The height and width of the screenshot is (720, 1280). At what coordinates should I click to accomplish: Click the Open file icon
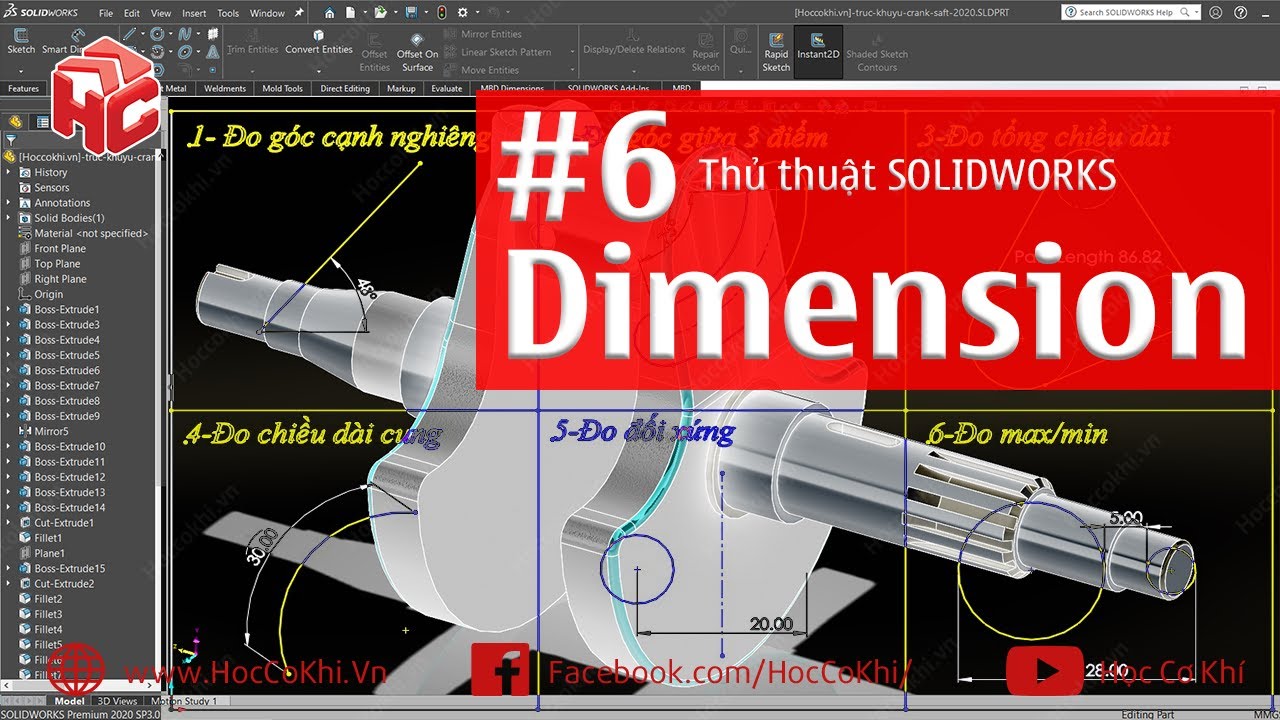click(381, 12)
